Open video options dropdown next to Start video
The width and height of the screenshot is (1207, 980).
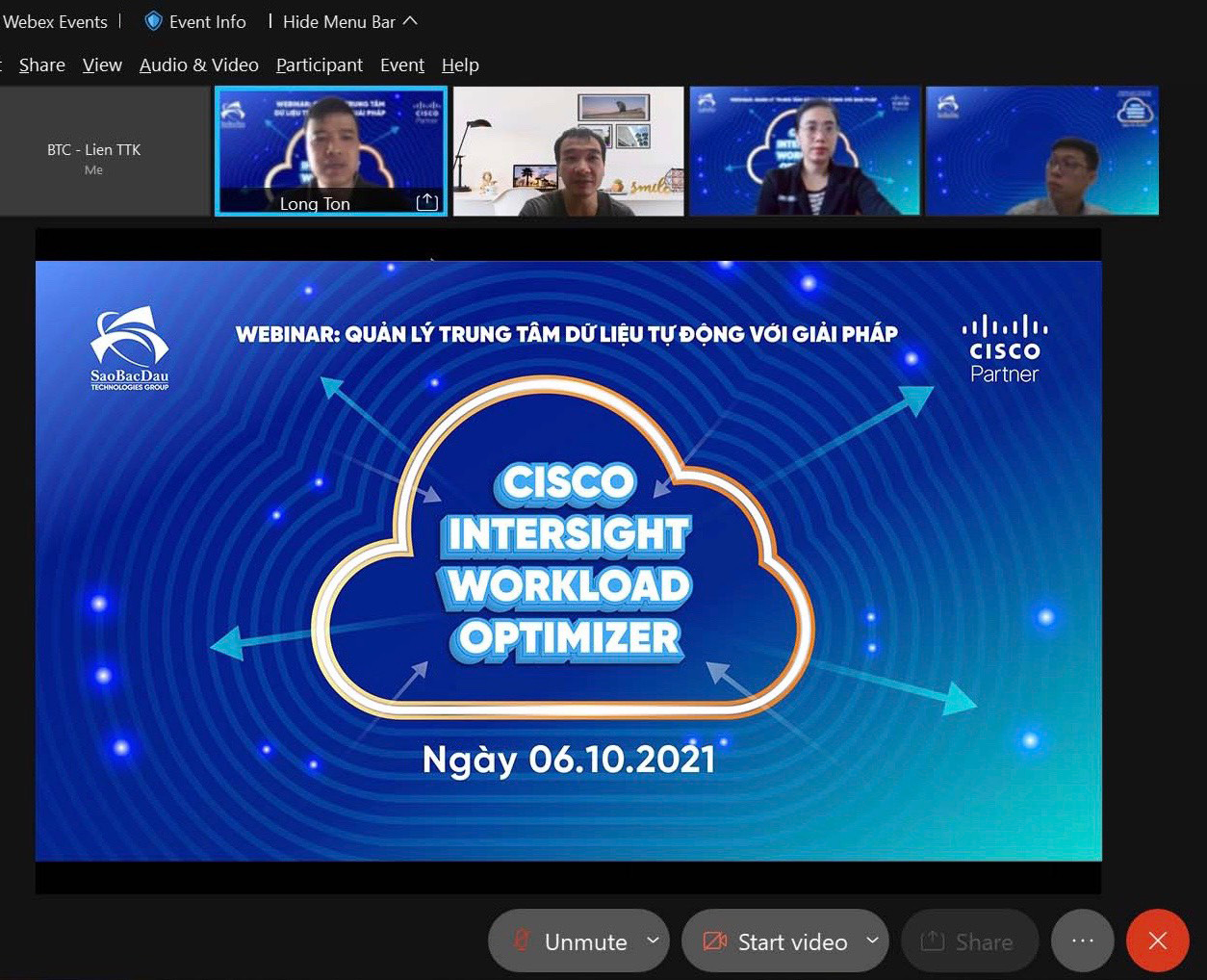click(x=873, y=940)
